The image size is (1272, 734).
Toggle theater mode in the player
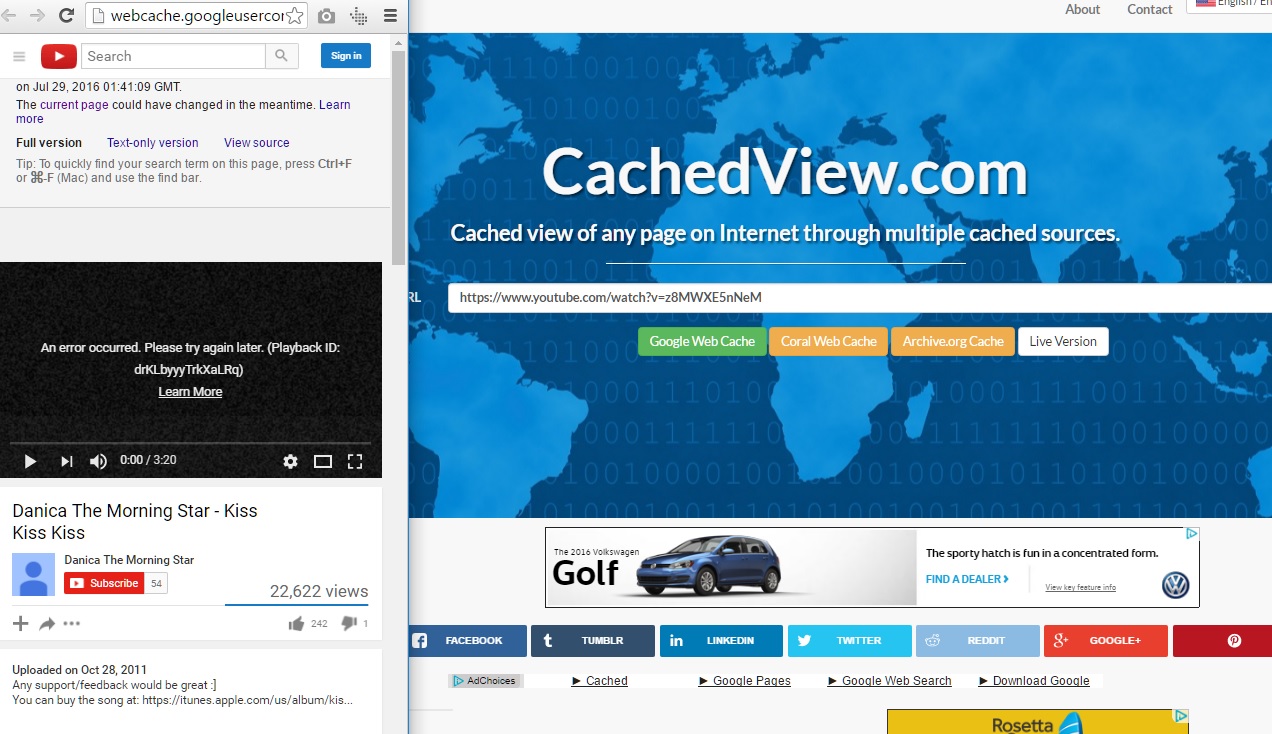click(322, 461)
